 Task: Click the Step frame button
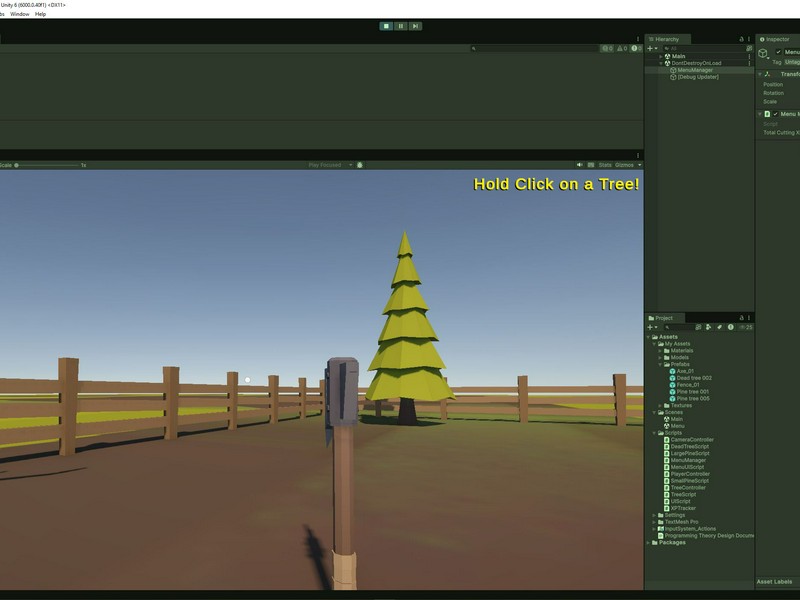(414, 26)
